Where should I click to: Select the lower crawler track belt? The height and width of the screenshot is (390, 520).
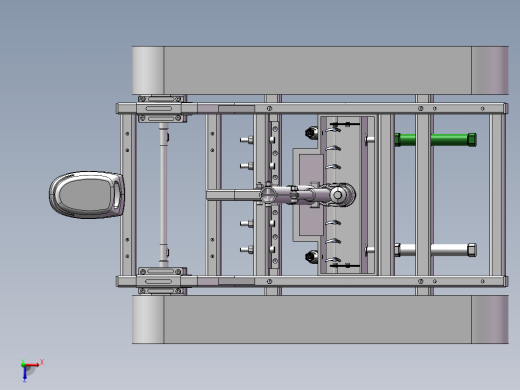click(x=320, y=319)
